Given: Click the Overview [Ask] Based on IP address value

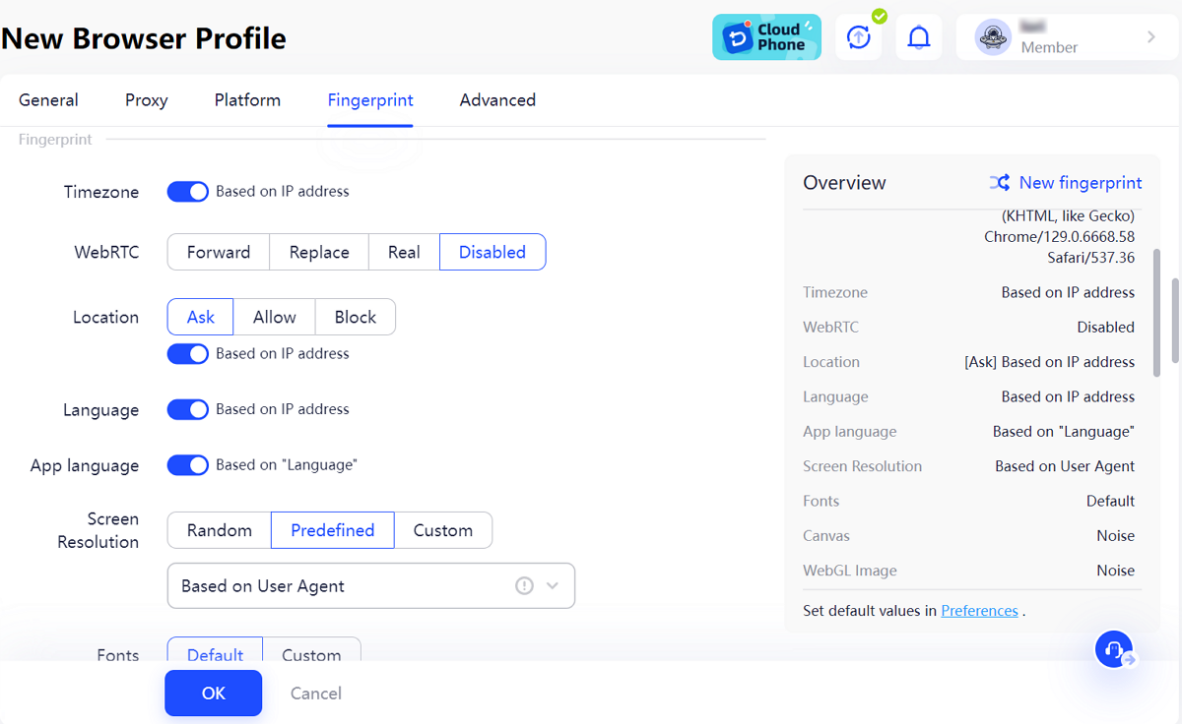Looking at the screenshot, I should click(x=1049, y=362).
